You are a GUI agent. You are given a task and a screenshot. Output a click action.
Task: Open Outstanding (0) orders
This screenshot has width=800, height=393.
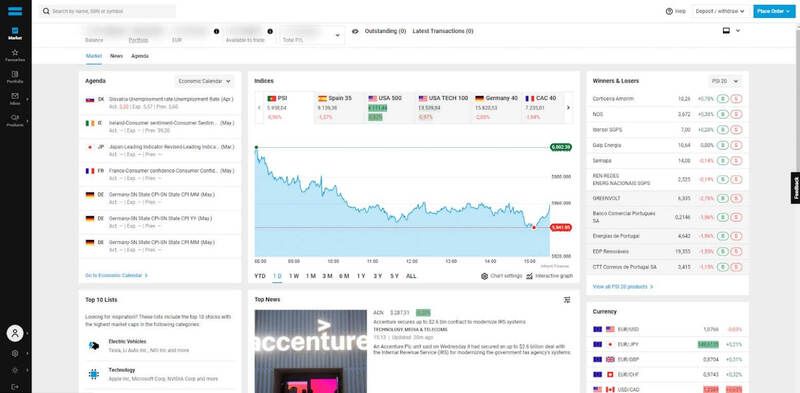385,31
